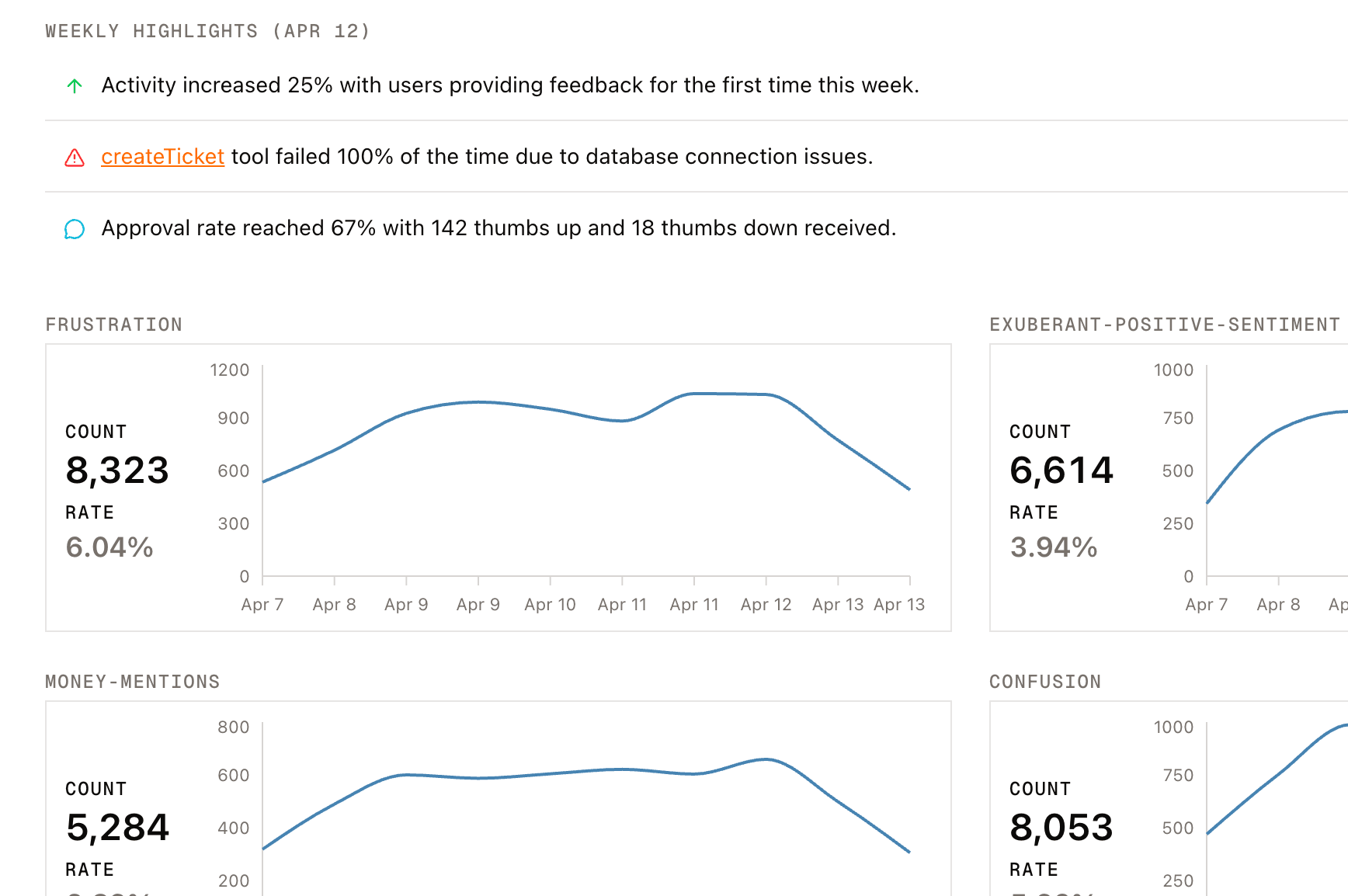
Task: Click the 'Activity increased 25%' highlight text
Action: [509, 85]
